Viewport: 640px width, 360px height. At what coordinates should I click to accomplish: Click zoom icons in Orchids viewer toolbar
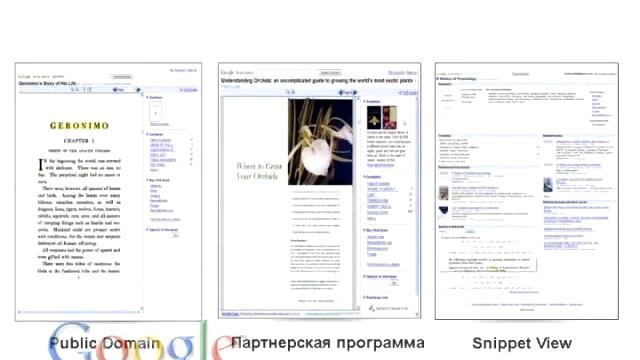click(x=291, y=92)
